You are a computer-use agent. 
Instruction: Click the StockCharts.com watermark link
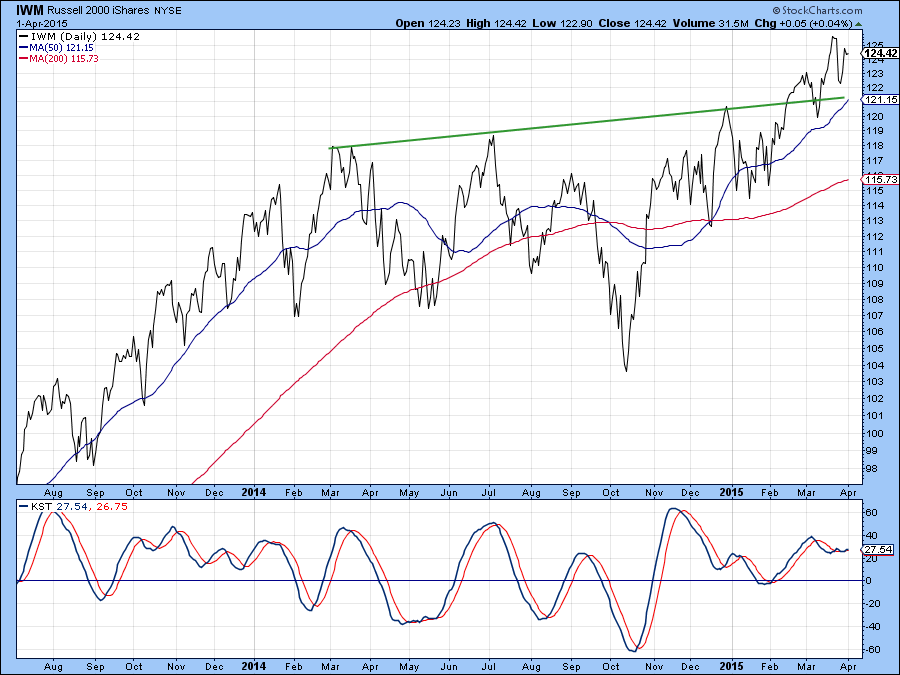[817, 10]
